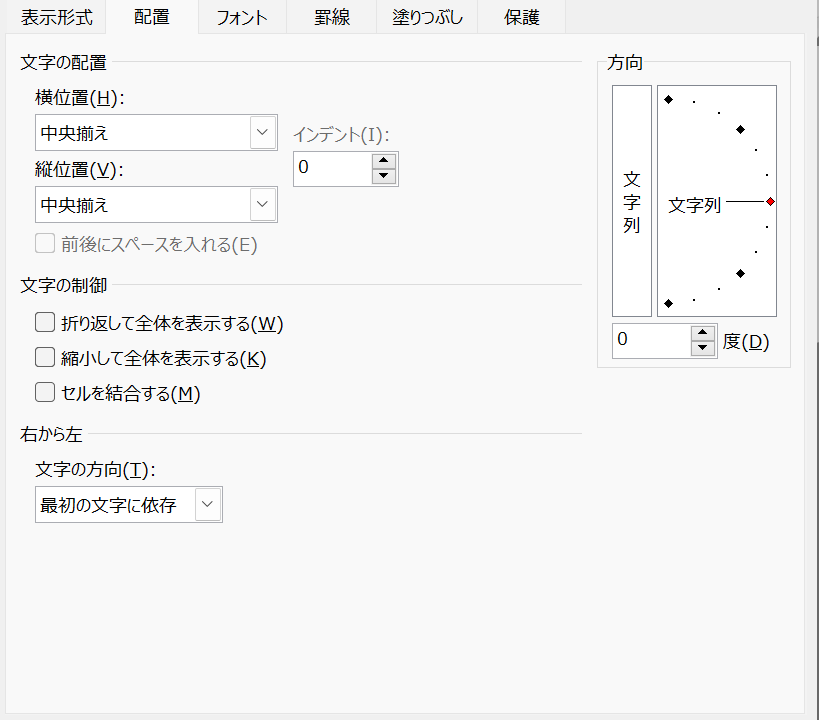The width and height of the screenshot is (819, 720).
Task: Open the 横位置 dropdown list
Action: 263,132
